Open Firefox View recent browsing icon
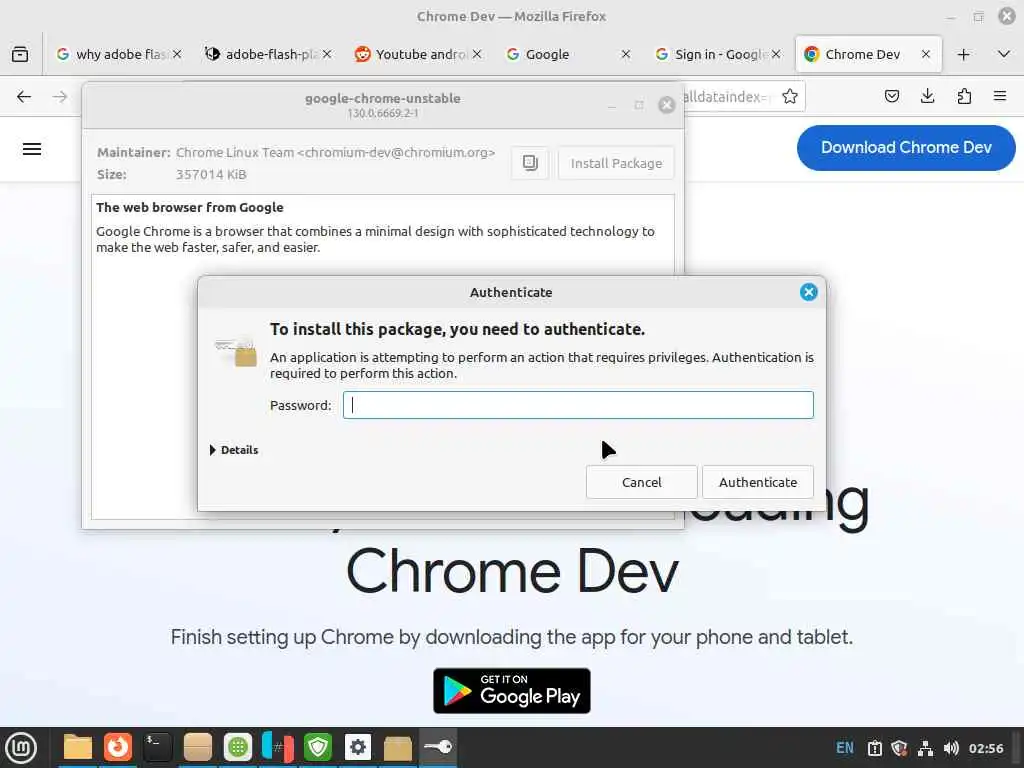Image resolution: width=1024 pixels, height=768 pixels. [20, 54]
